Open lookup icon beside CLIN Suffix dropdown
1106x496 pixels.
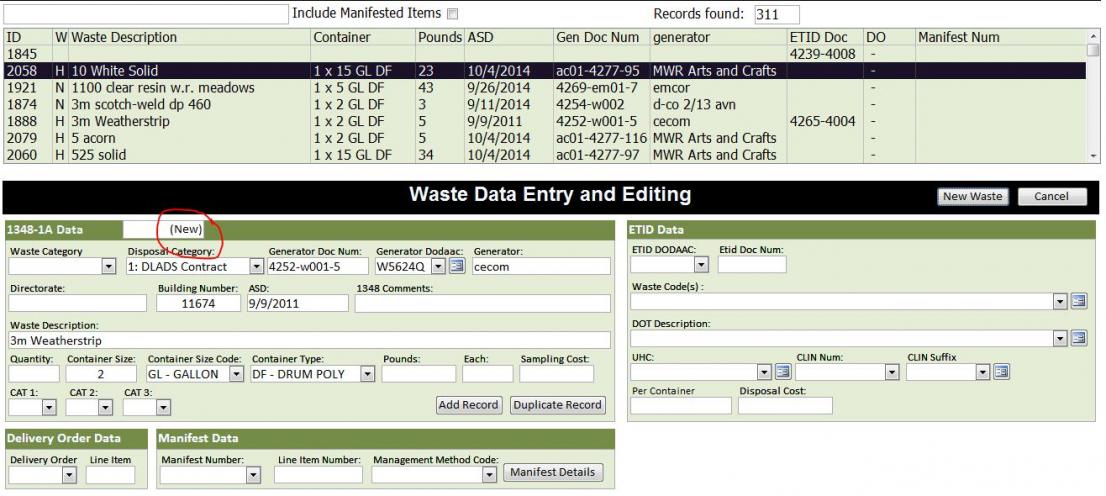pyautogui.click(x=1002, y=372)
